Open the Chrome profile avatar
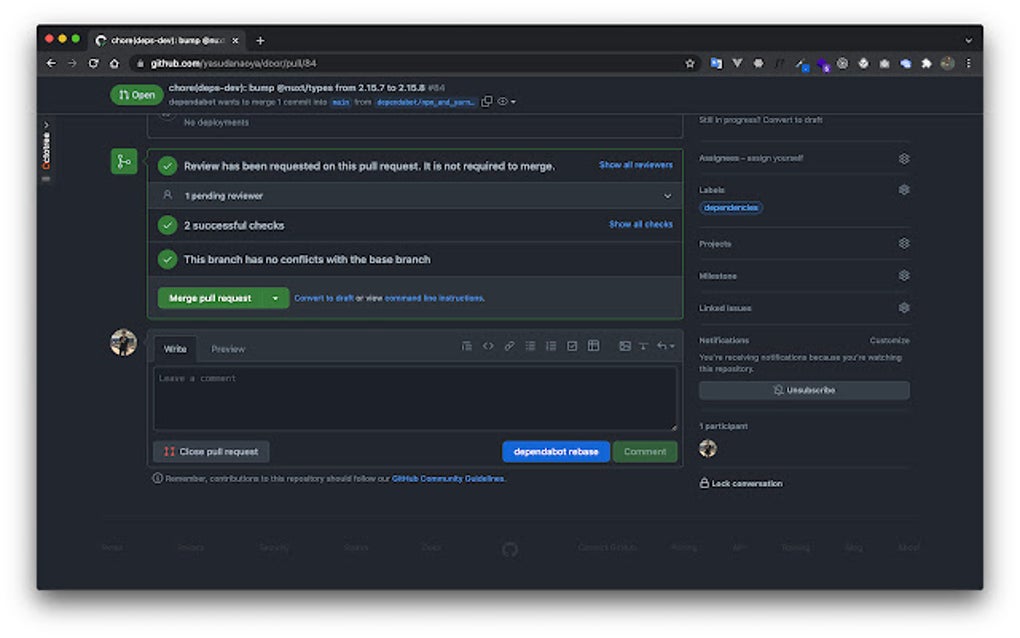 point(948,63)
